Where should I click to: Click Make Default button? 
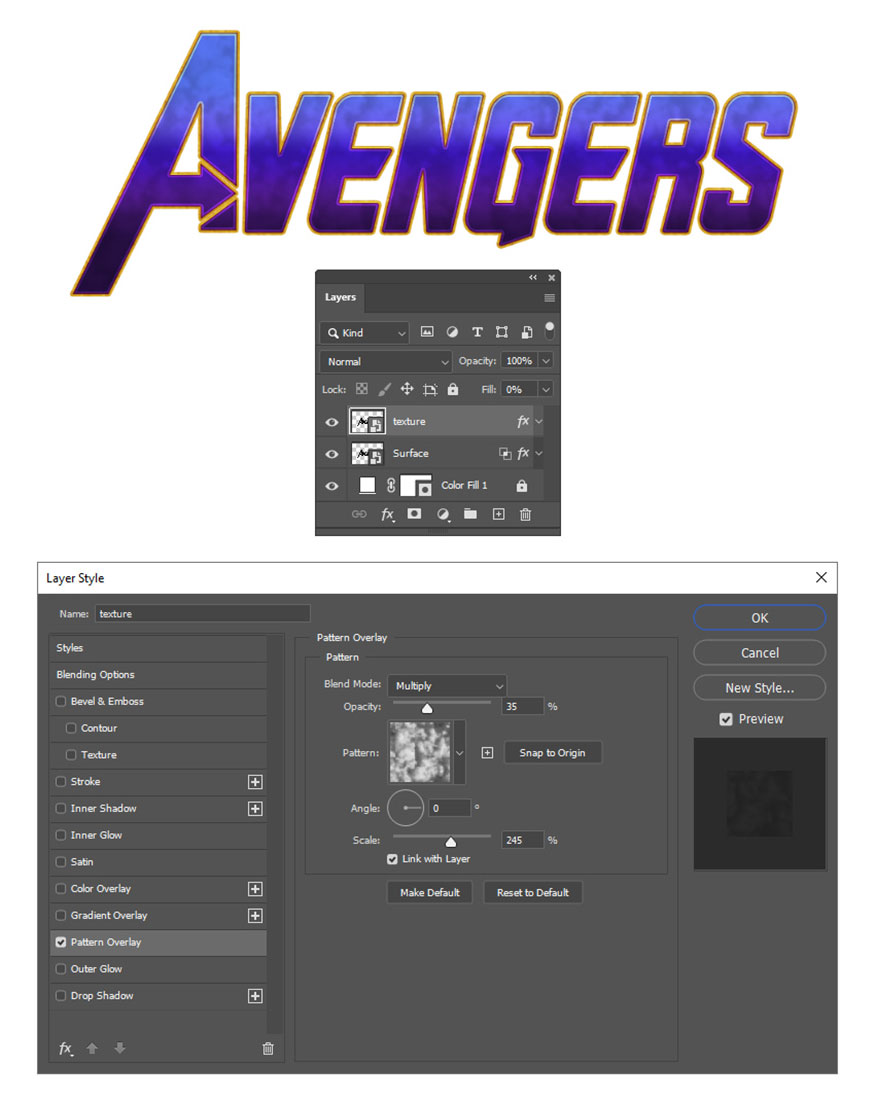(x=430, y=892)
